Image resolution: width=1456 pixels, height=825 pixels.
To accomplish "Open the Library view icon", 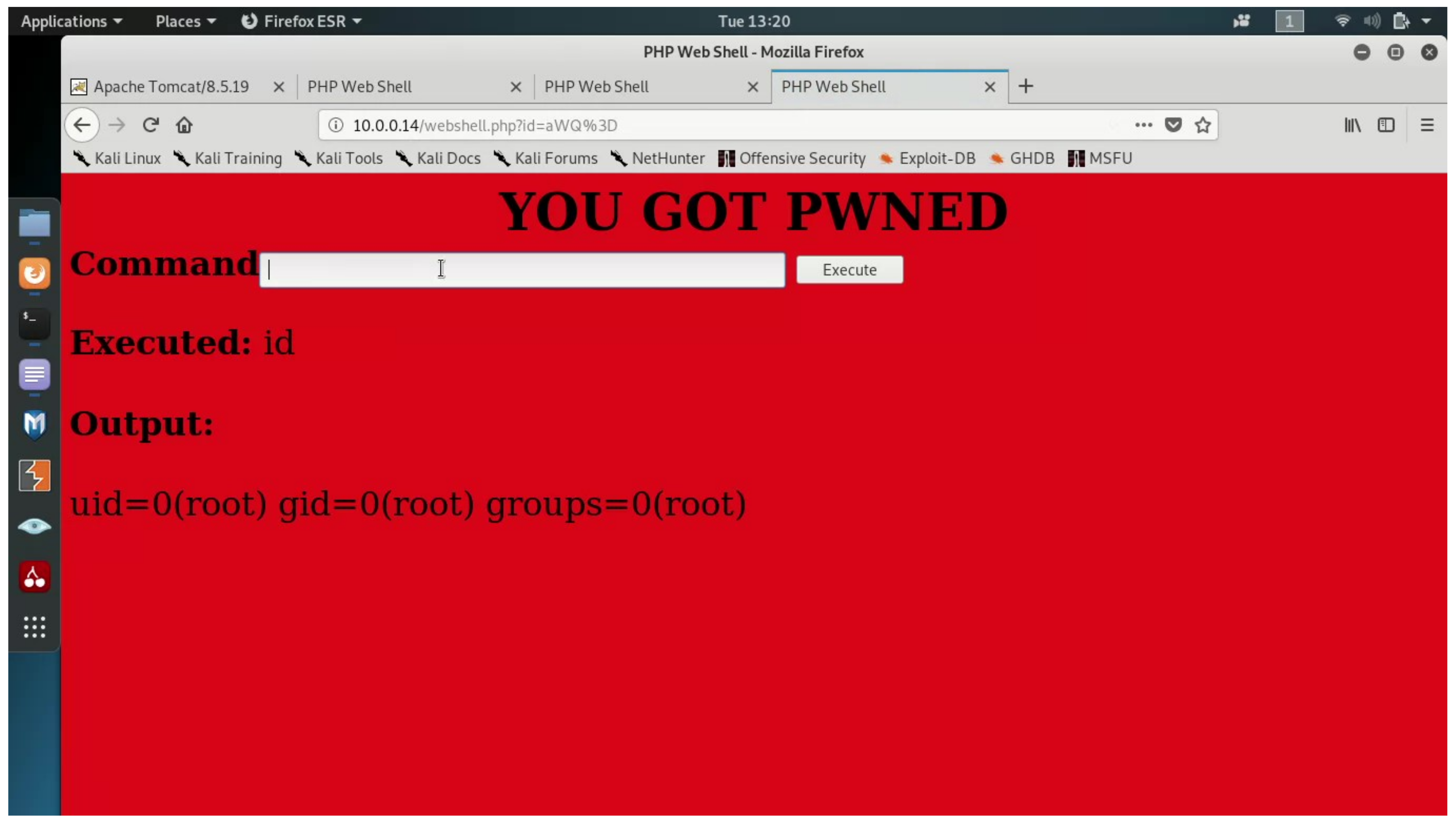I will click(1352, 125).
